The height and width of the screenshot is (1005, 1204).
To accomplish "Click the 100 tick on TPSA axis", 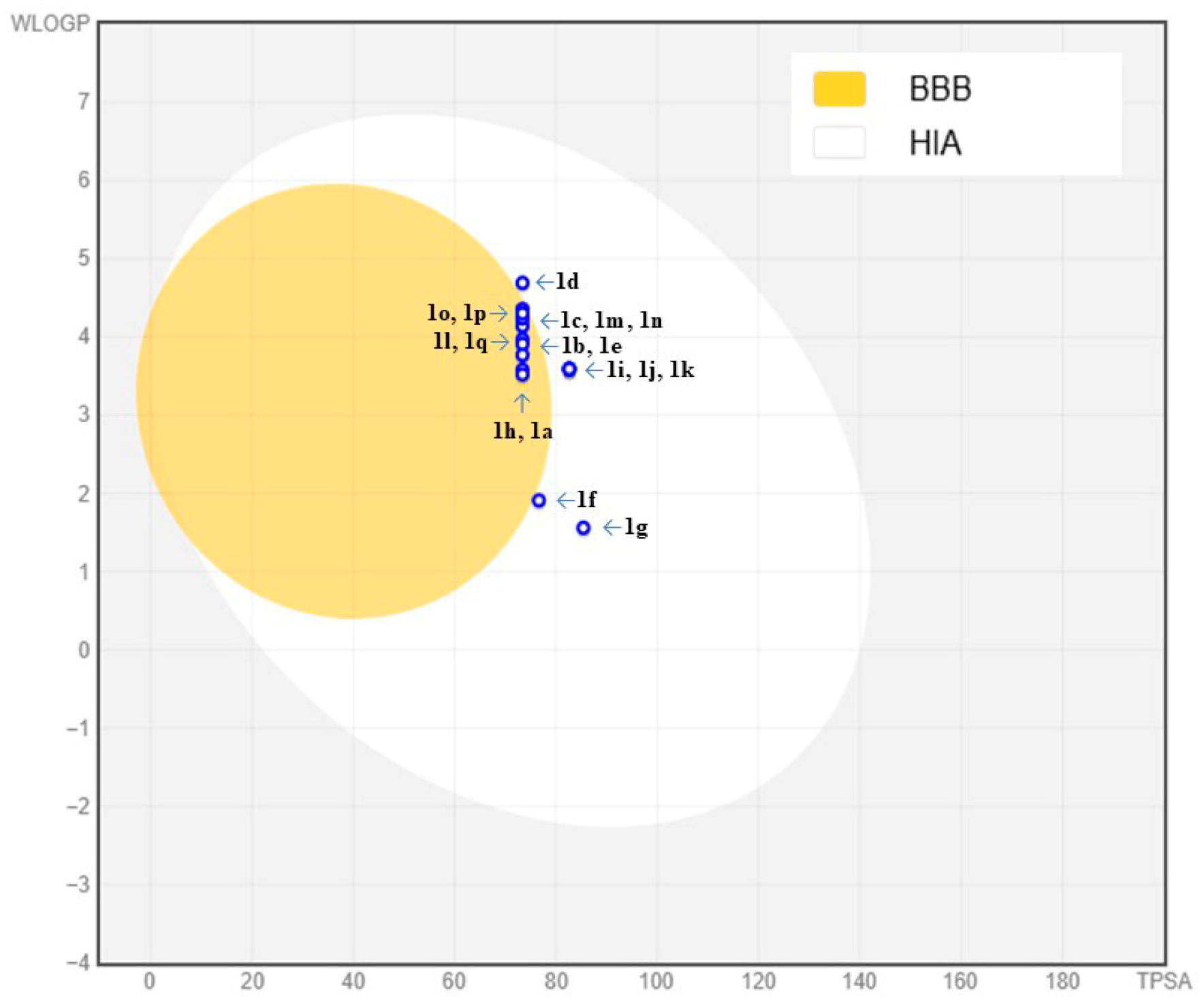I will pyautogui.click(x=656, y=981).
